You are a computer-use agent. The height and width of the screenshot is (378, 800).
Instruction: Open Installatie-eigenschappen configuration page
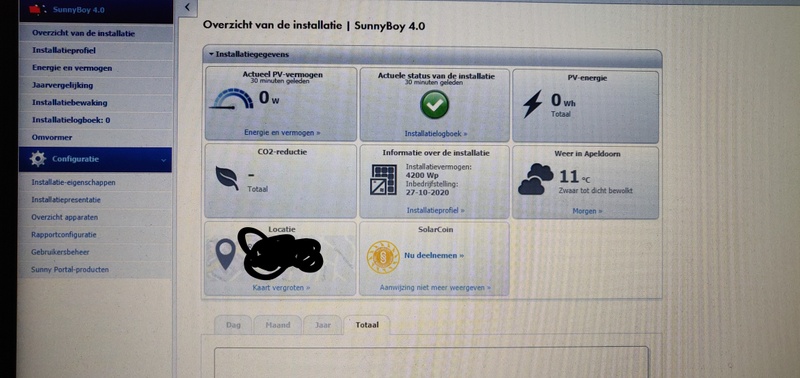pos(95,182)
